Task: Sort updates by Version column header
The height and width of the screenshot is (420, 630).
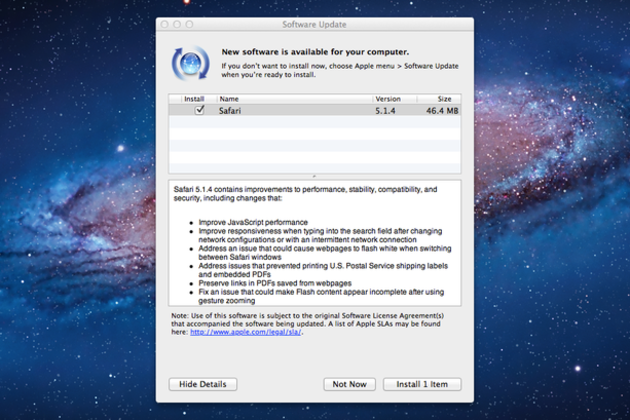Action: coord(388,99)
